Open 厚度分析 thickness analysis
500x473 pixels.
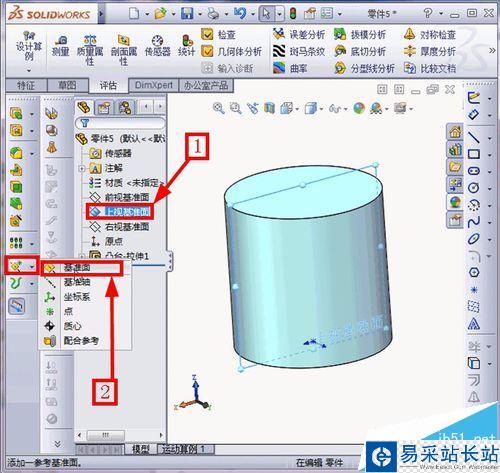[x=430, y=51]
